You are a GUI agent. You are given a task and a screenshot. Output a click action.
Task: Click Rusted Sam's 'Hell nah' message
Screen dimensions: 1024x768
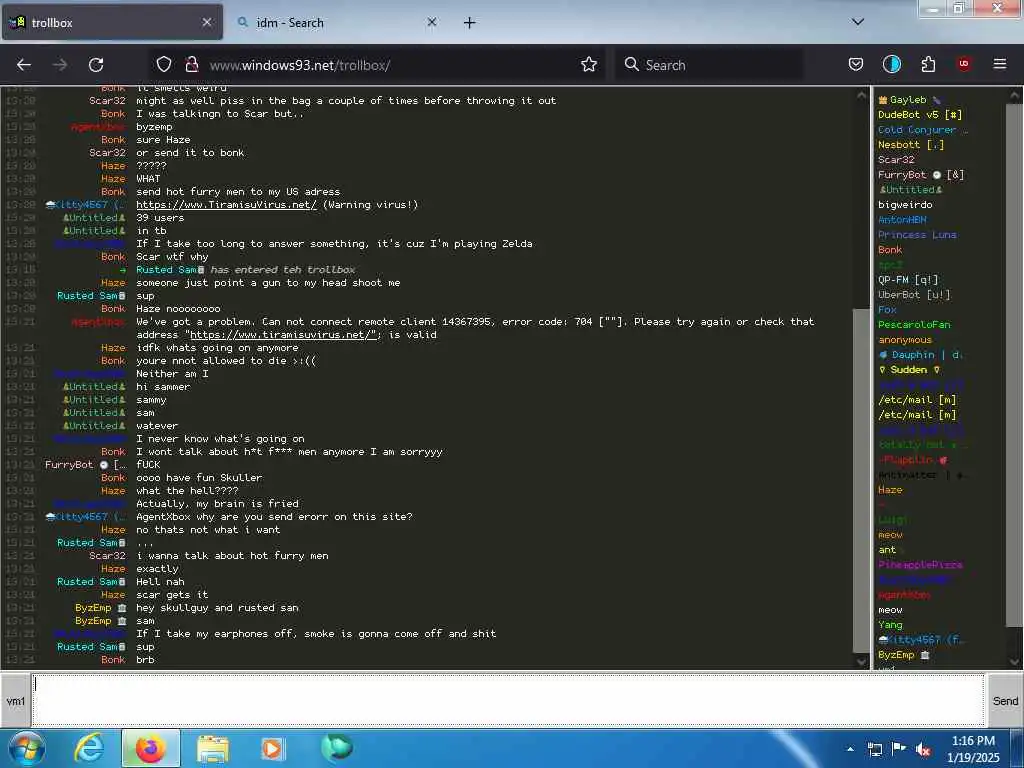click(160, 581)
